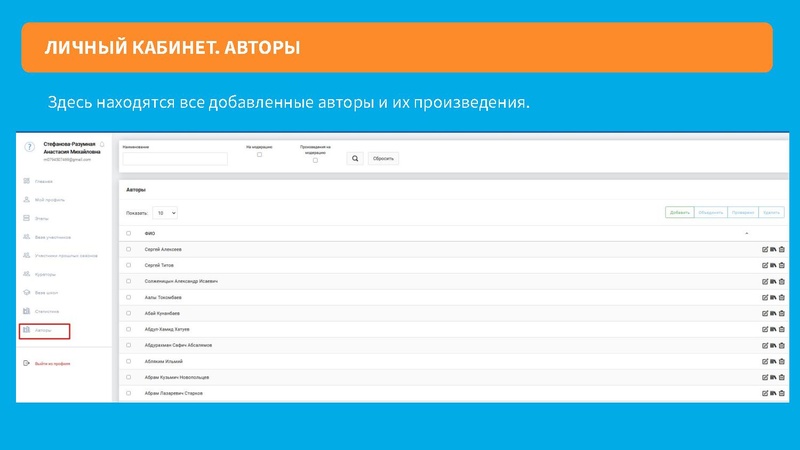Open works of Абай Кунанбаев via the books icon

[773, 313]
